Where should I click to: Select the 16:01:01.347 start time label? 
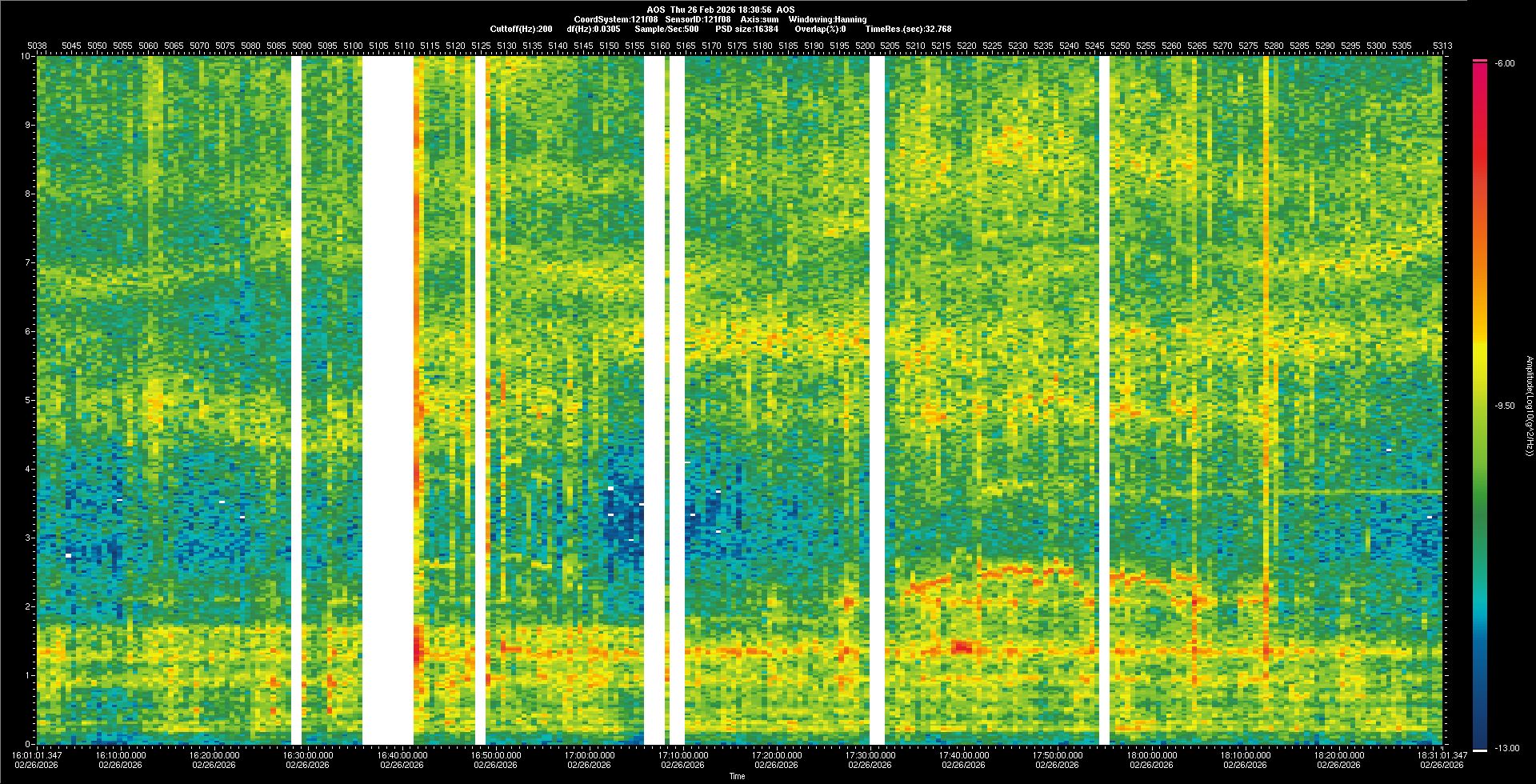point(37,754)
